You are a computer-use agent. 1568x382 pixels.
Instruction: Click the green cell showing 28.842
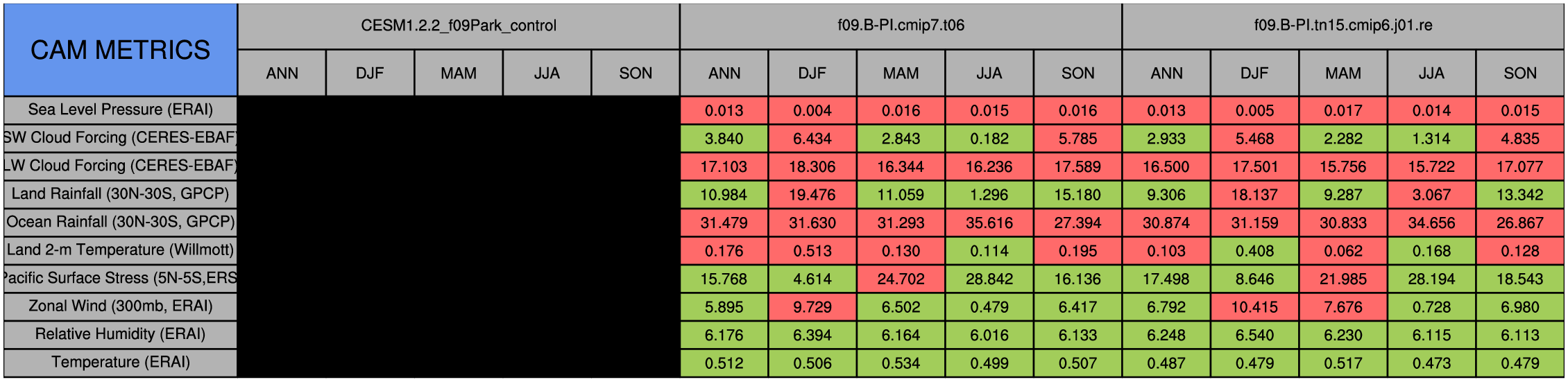tap(989, 279)
